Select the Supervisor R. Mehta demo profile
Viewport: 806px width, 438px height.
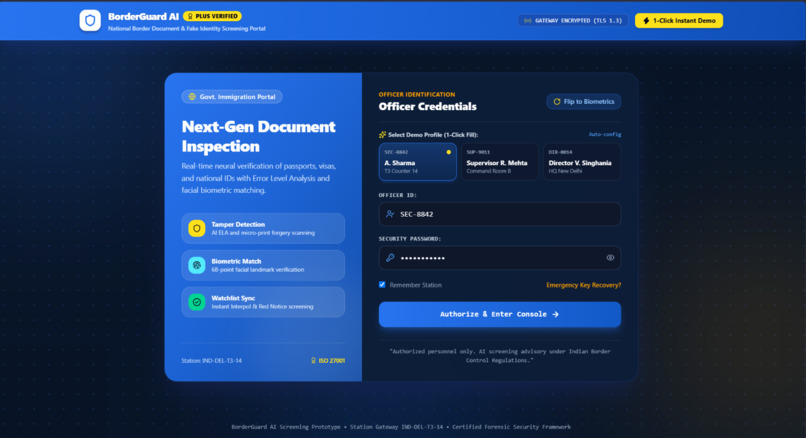pyautogui.click(x=500, y=161)
